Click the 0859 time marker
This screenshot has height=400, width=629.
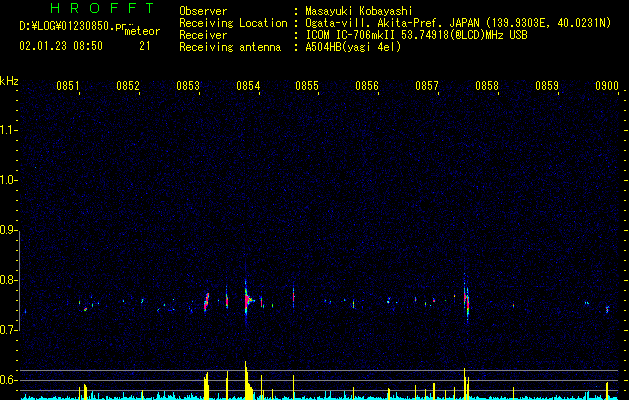(547, 85)
